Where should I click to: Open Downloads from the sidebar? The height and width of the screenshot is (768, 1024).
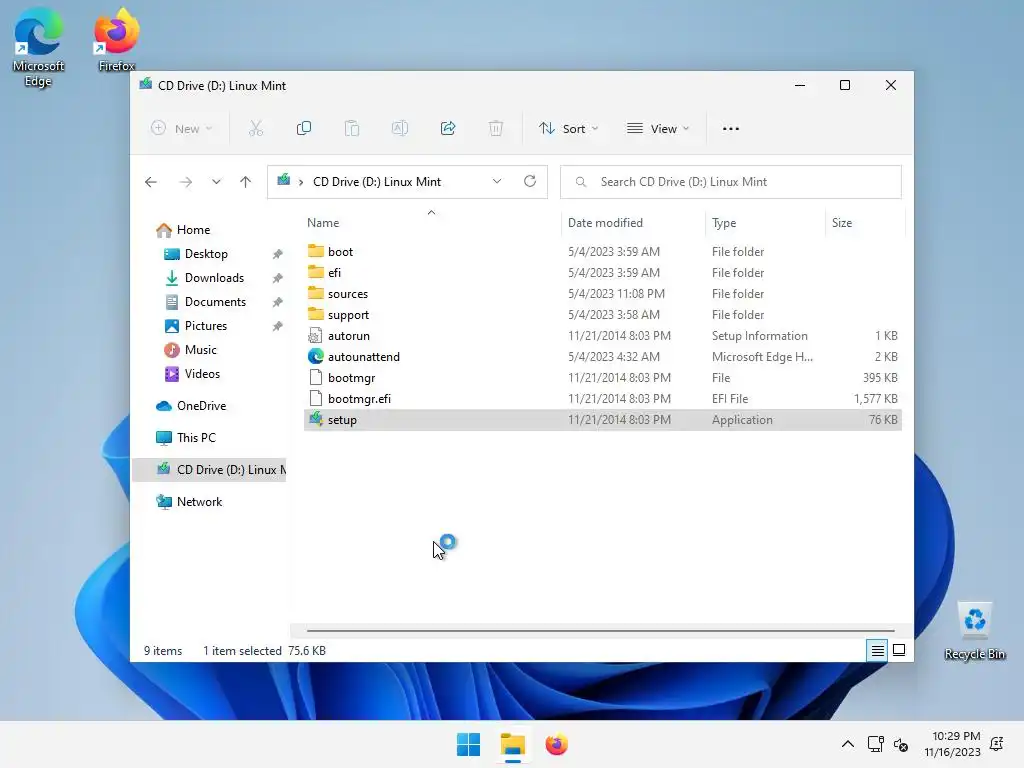[214, 278]
